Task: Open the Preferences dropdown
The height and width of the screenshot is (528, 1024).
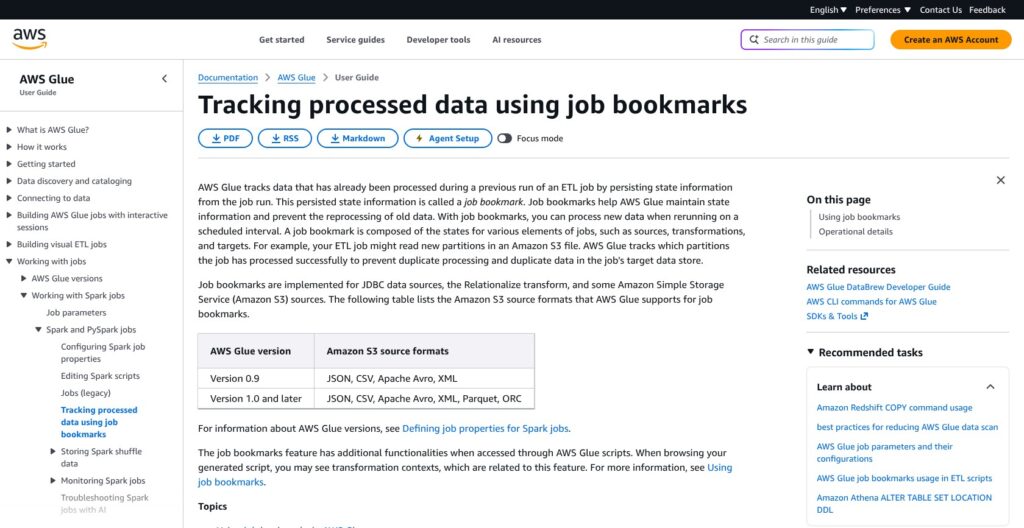Action: pos(883,10)
